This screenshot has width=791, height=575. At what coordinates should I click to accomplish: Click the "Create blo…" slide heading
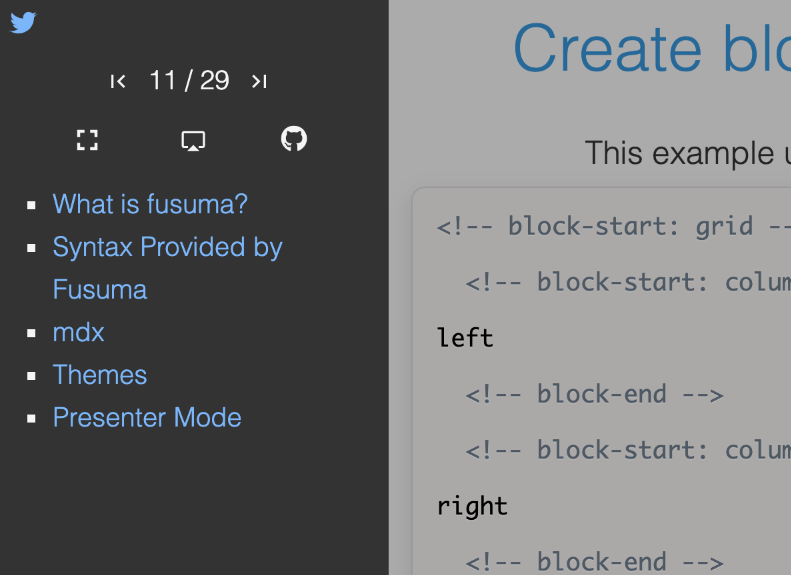click(x=650, y=48)
